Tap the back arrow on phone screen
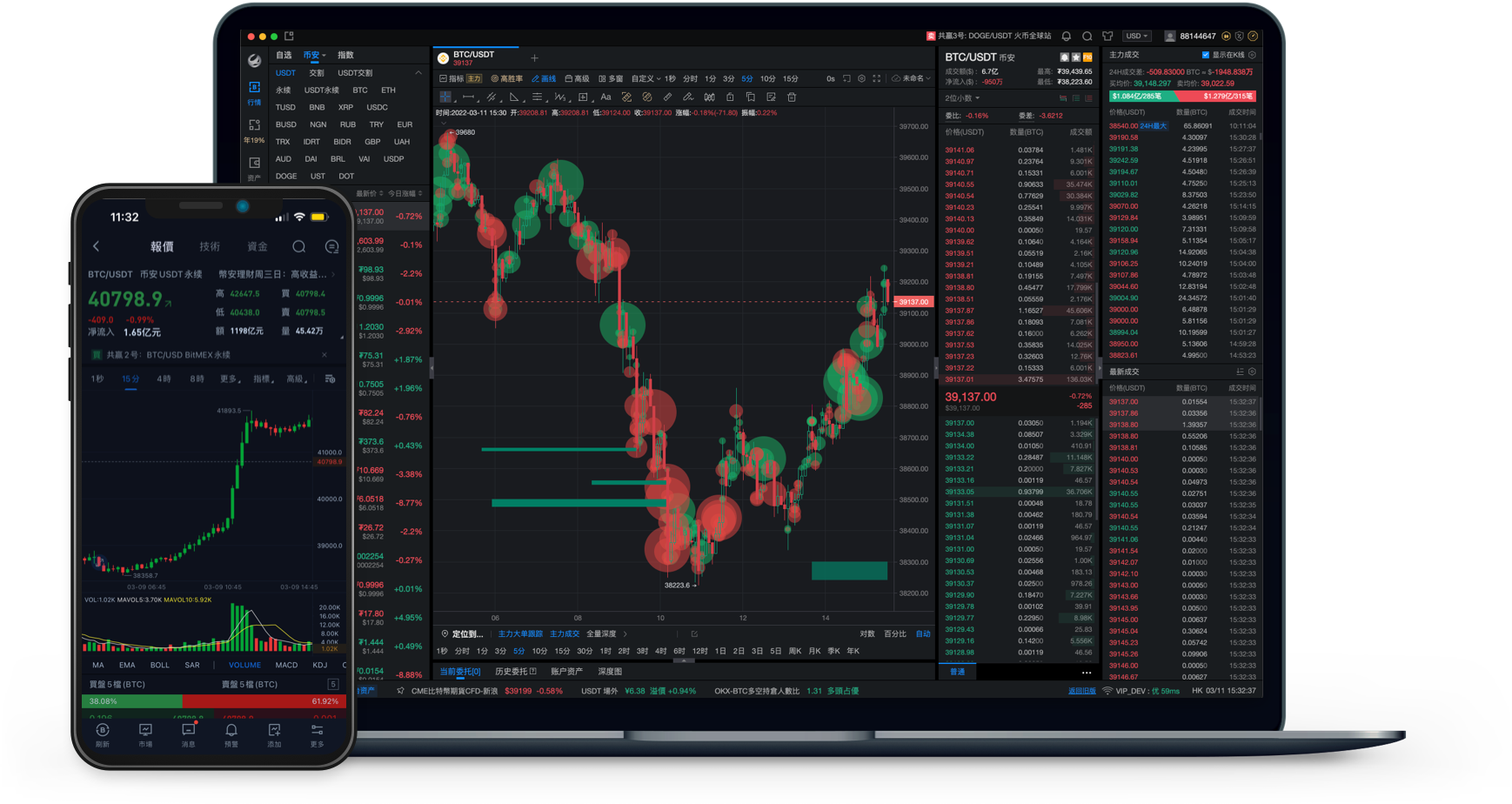The width and height of the screenshot is (1512, 804). point(97,246)
